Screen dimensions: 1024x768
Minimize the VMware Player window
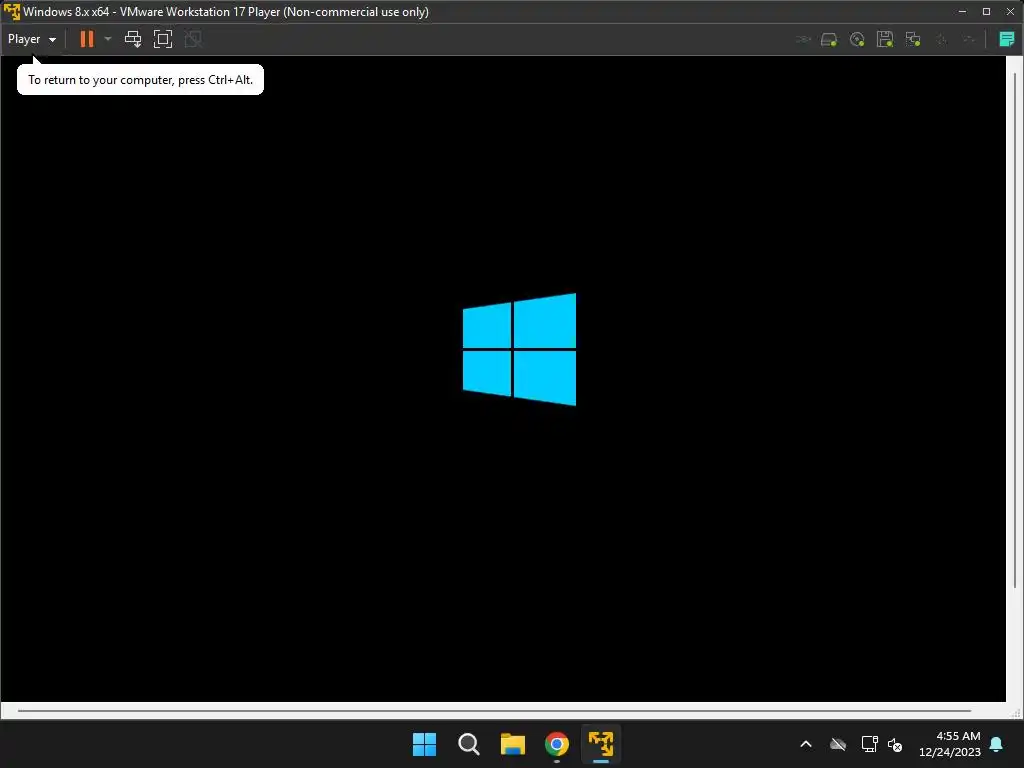[962, 12]
